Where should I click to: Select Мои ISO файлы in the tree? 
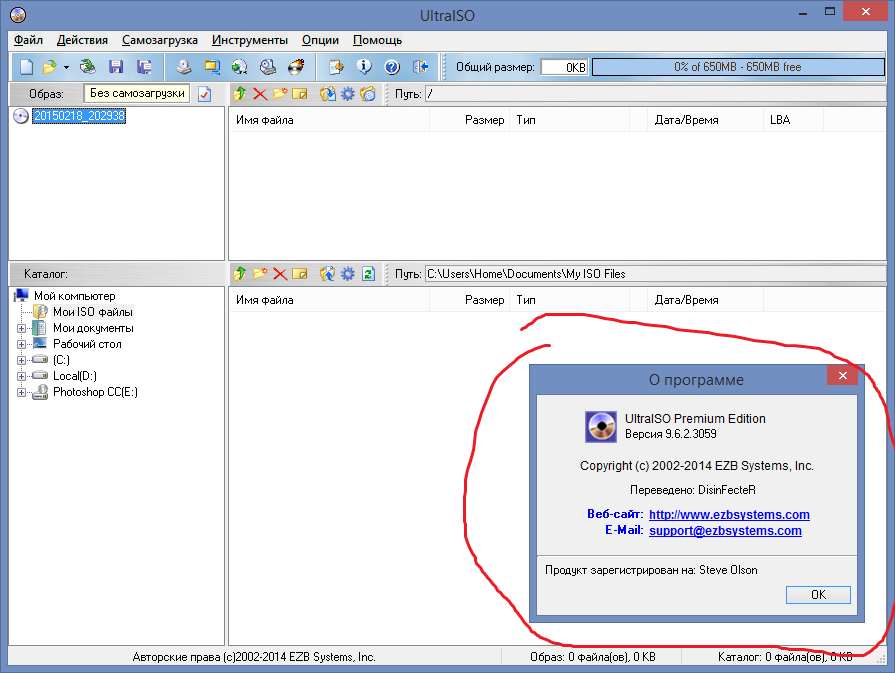(x=92, y=312)
